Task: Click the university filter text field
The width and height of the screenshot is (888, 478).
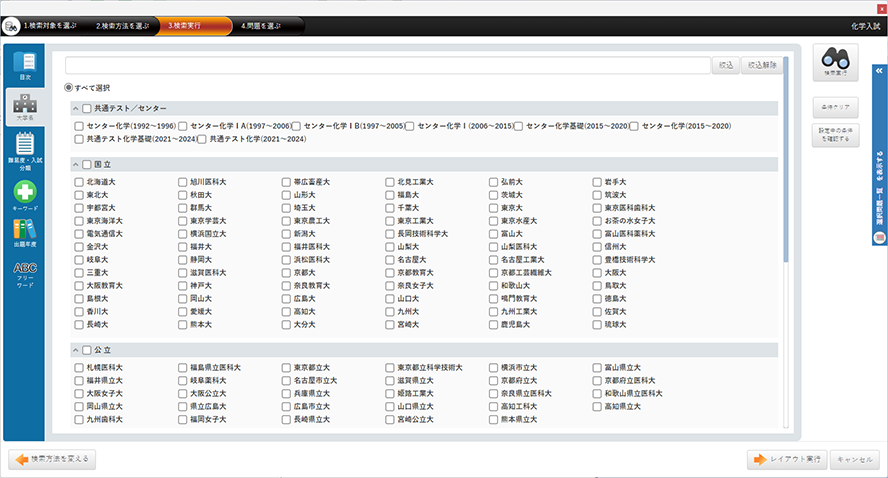Action: pyautogui.click(x=388, y=65)
